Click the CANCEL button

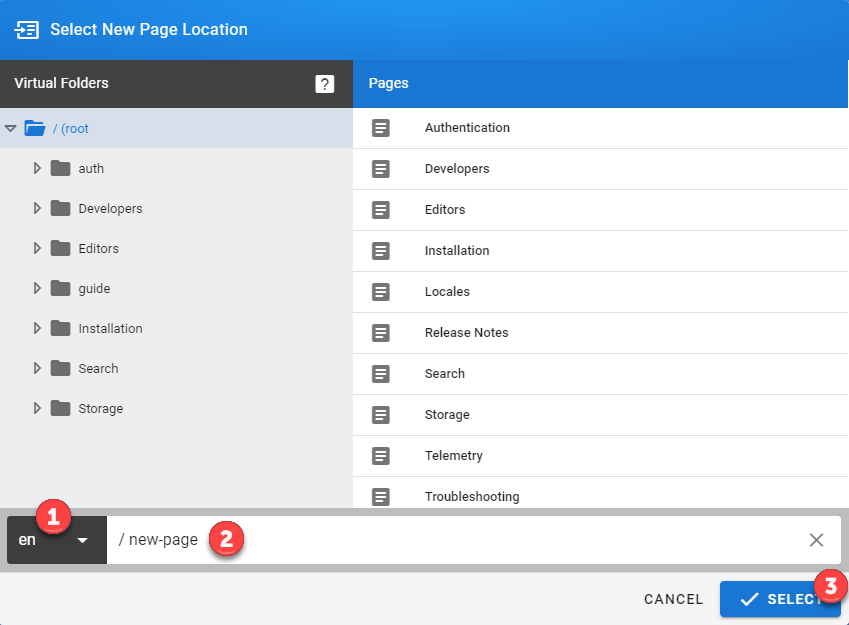[673, 599]
